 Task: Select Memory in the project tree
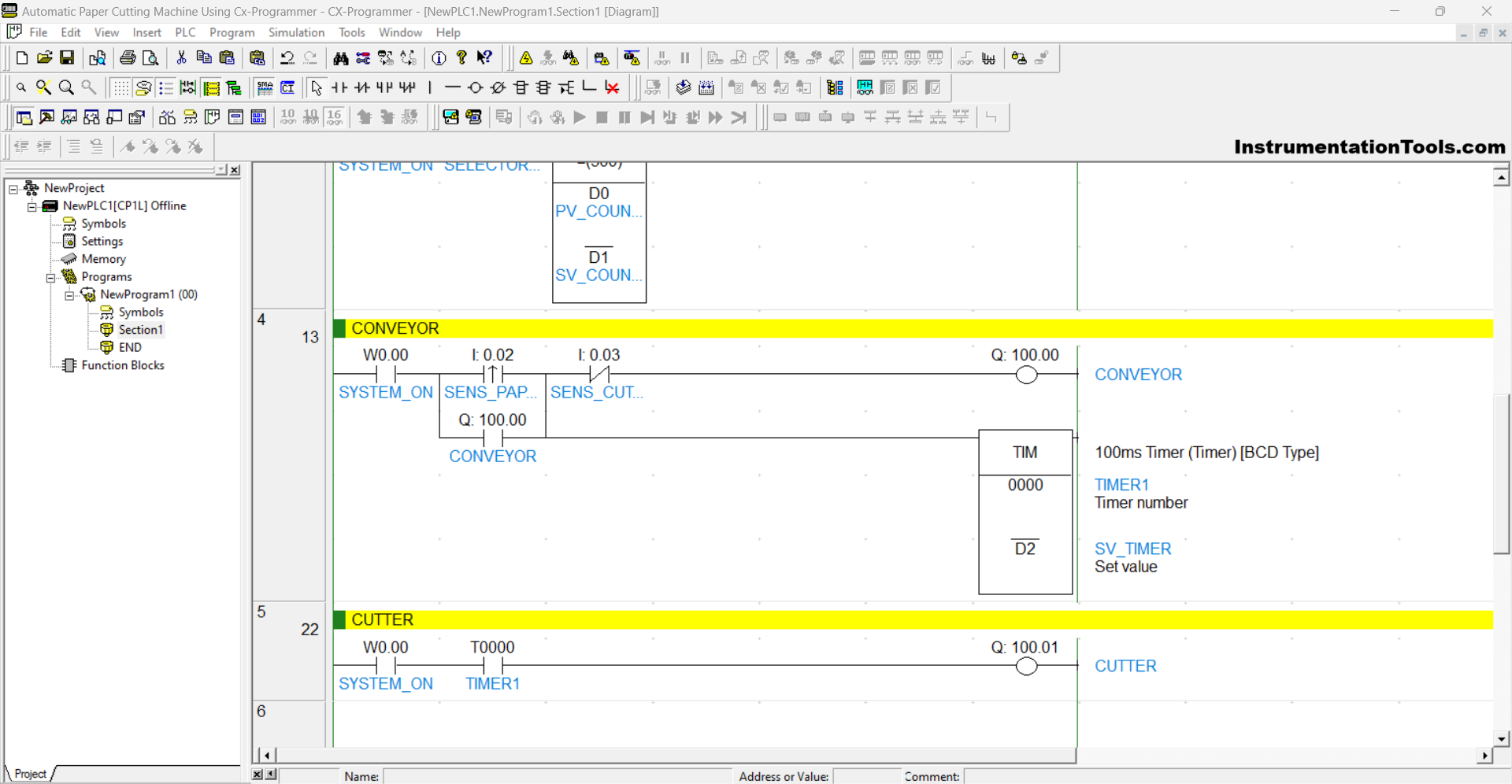coord(103,259)
